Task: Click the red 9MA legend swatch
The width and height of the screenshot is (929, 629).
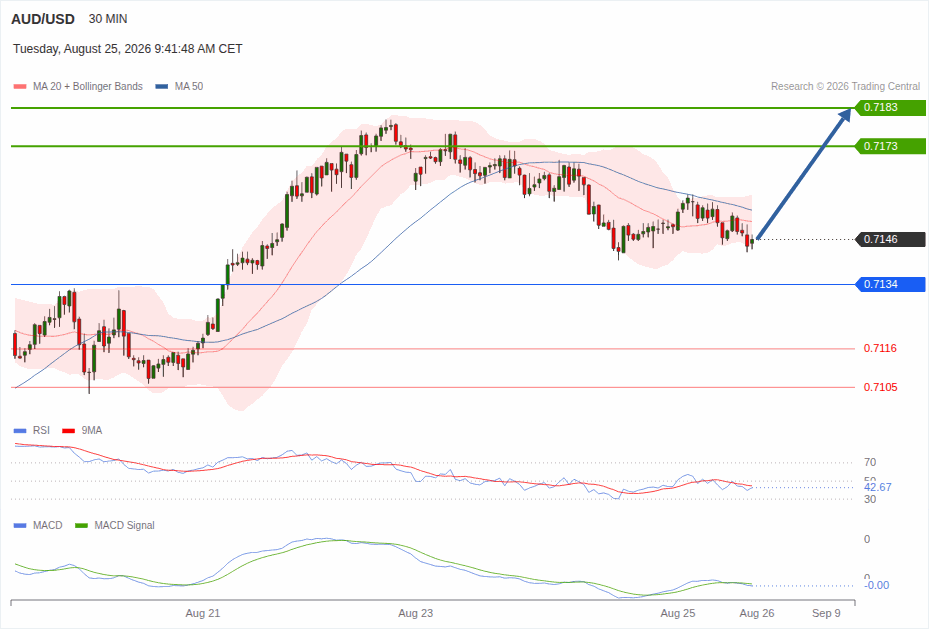Action: click(x=68, y=431)
